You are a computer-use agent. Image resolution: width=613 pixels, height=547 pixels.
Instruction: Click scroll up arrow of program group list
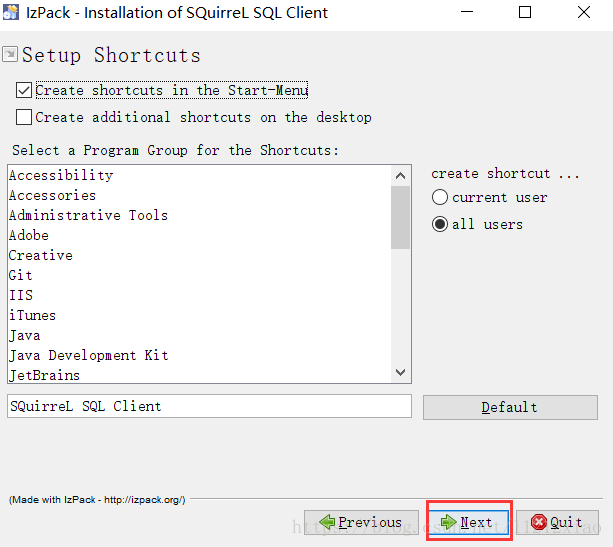point(400,176)
